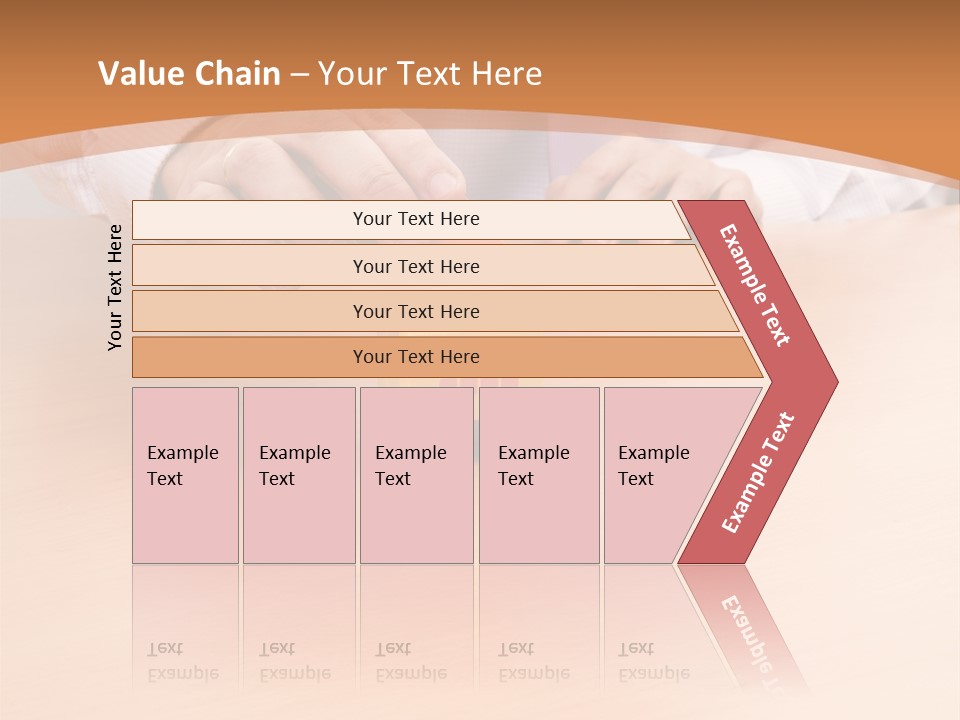Click the vertical 'Your Text Here' label
The width and height of the screenshot is (960, 720).
click(x=115, y=287)
